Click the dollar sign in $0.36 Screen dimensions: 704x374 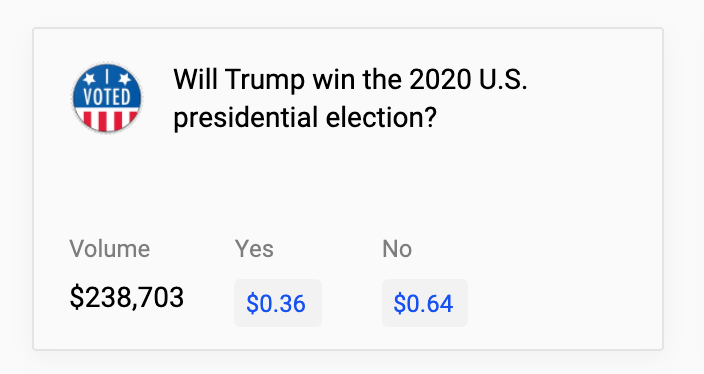253,304
